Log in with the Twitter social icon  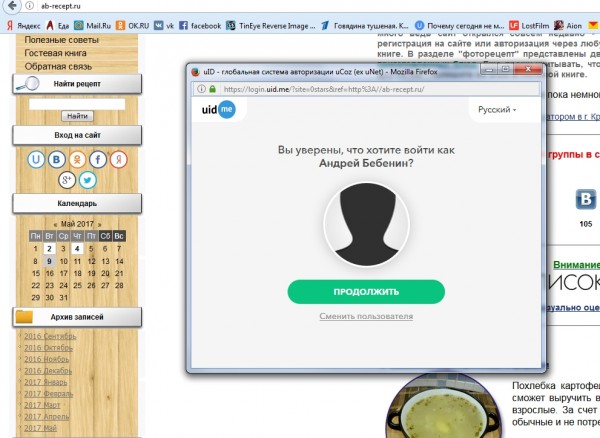(88, 180)
